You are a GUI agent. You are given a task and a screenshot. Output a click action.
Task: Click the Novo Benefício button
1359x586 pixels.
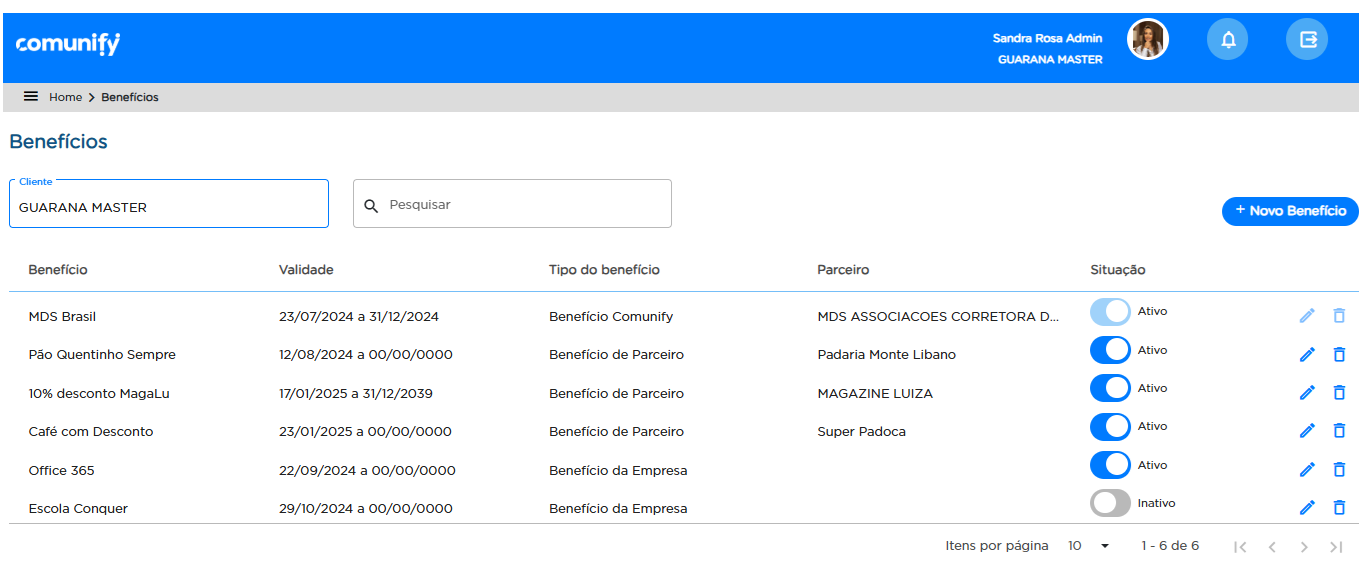click(1290, 211)
